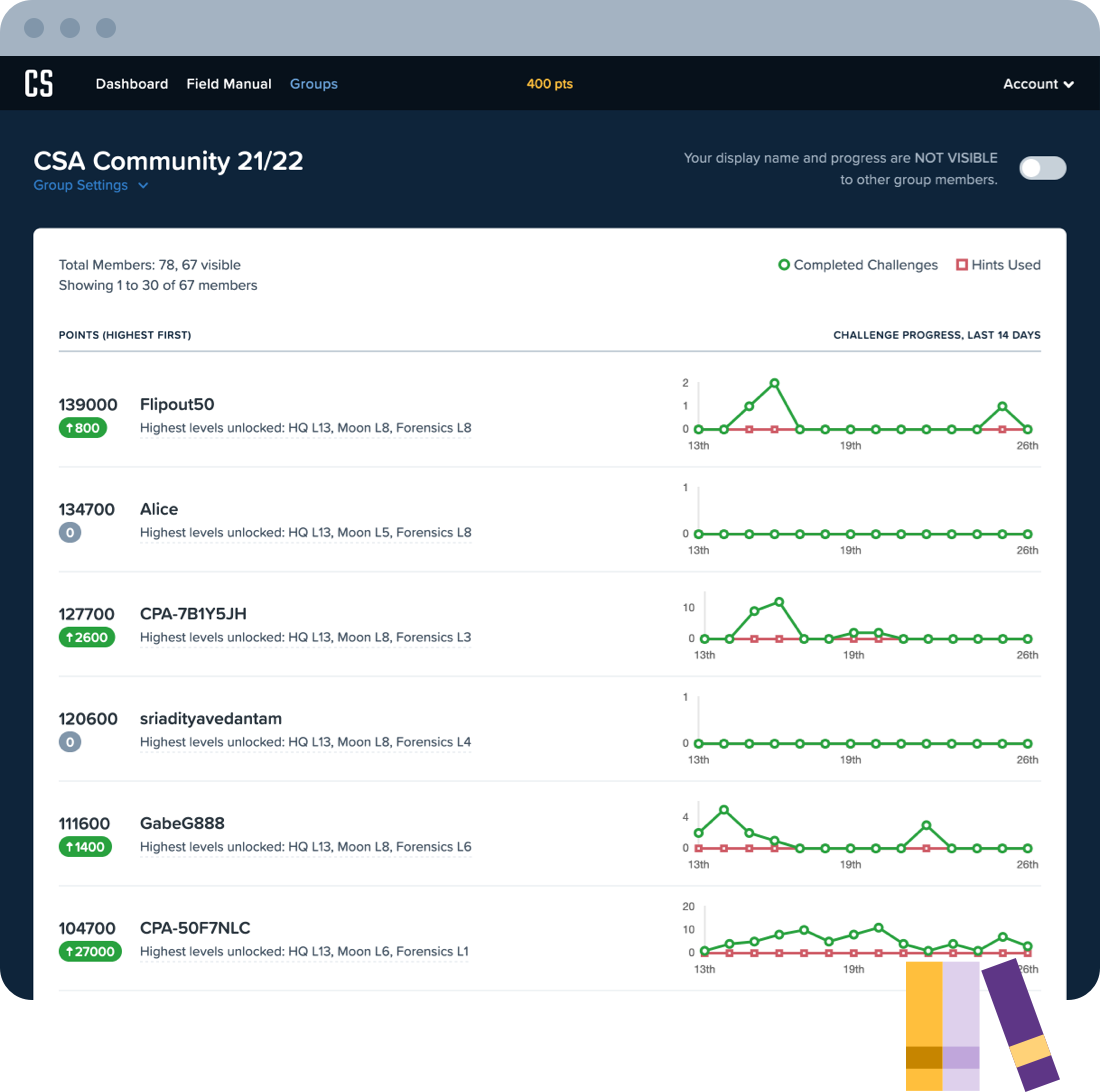Select the Groups navigation item
Screen dimensions: 1100x1092
313,84
